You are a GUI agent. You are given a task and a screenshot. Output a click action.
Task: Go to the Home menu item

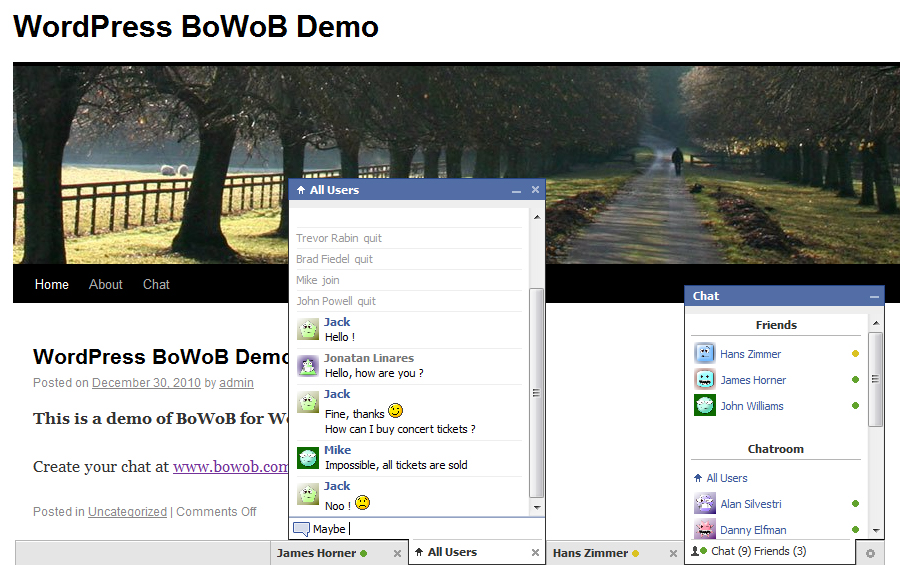click(52, 284)
